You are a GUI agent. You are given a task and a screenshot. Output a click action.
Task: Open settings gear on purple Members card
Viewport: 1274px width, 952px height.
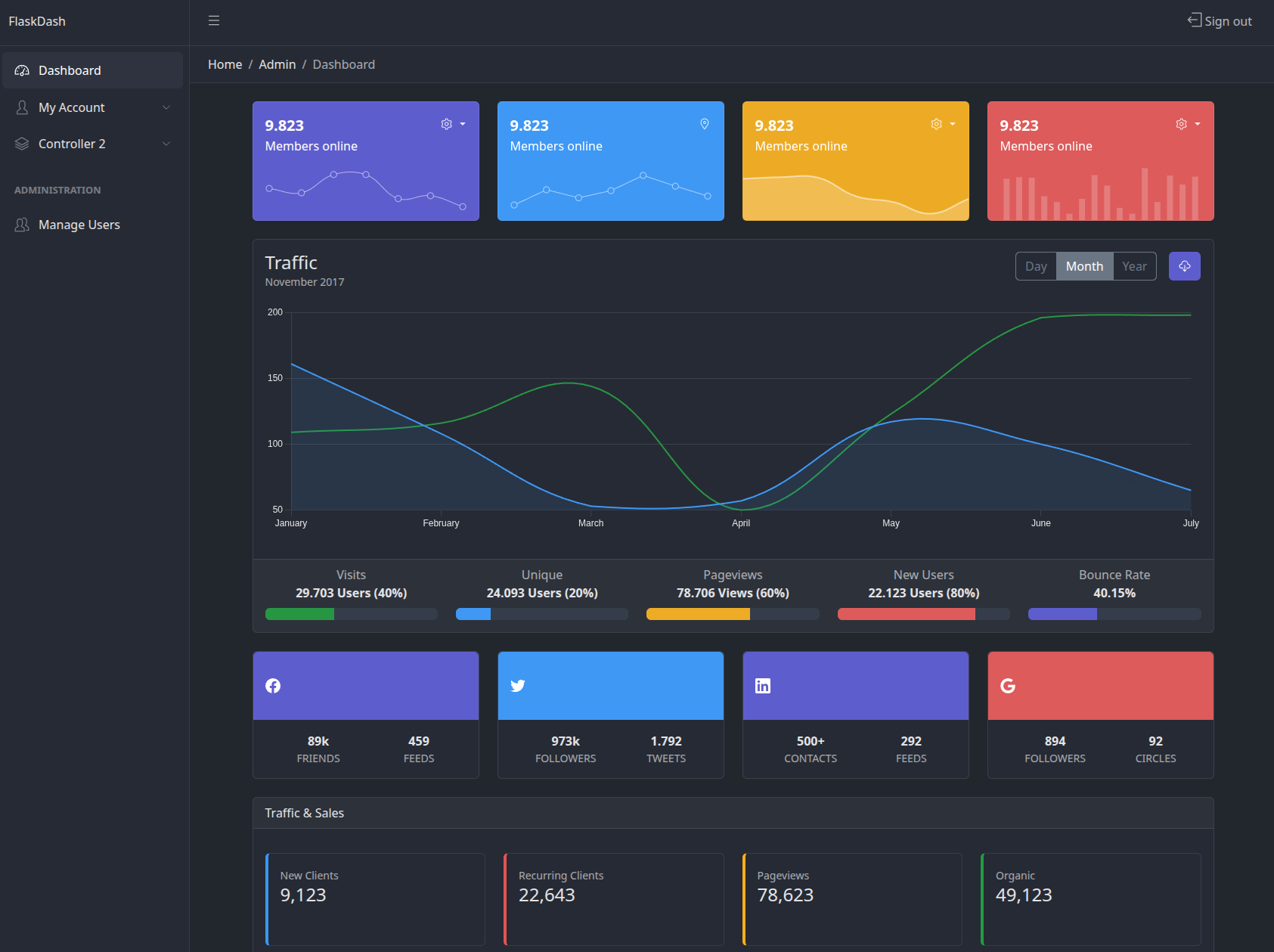pos(447,124)
